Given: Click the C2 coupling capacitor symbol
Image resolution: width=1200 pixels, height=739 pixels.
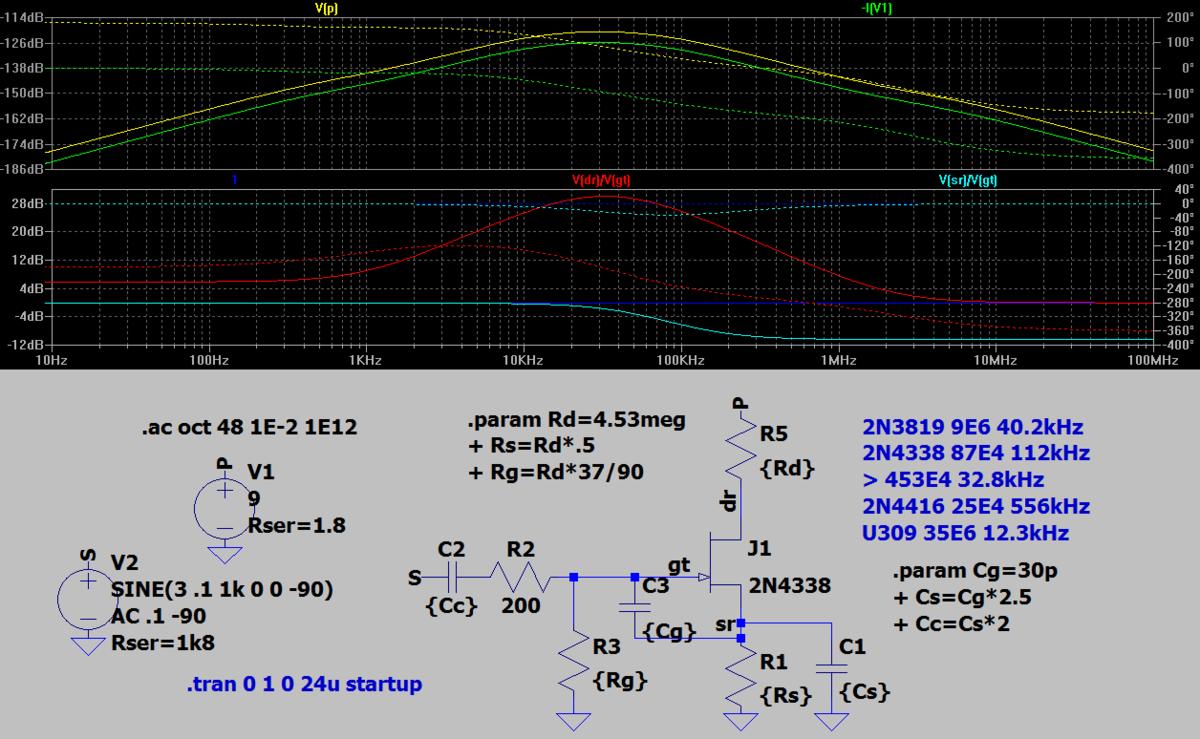Looking at the screenshot, I should tap(453, 577).
